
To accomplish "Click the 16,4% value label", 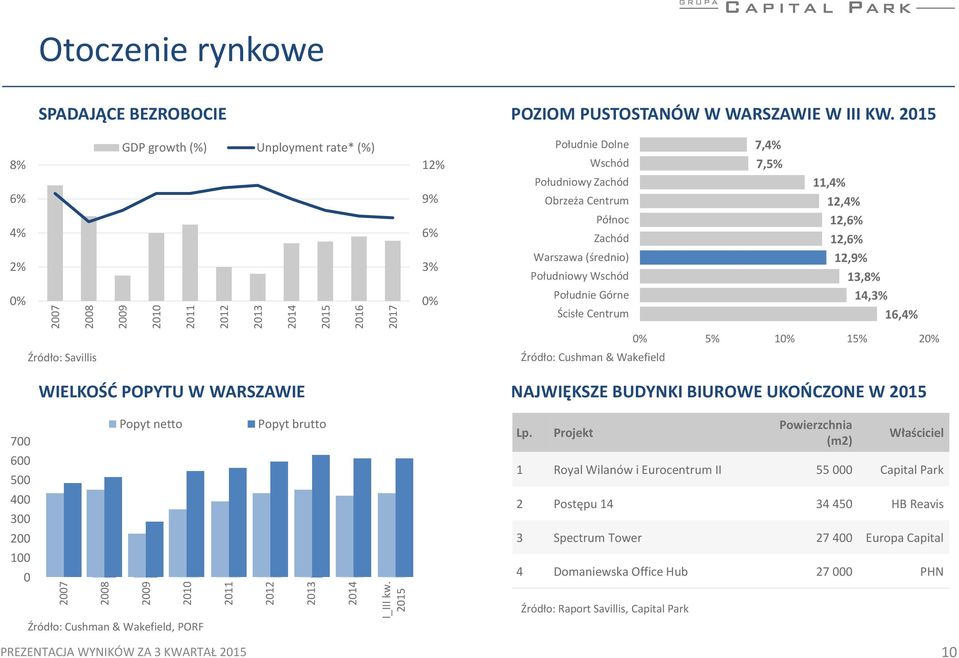I will 902,314.
